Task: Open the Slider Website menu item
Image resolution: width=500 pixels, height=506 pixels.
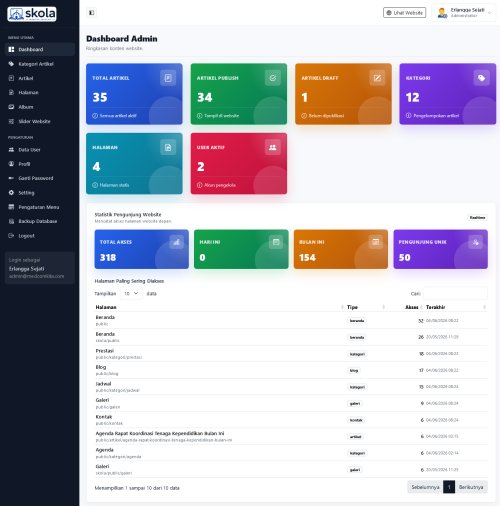Action: pyautogui.click(x=40, y=121)
